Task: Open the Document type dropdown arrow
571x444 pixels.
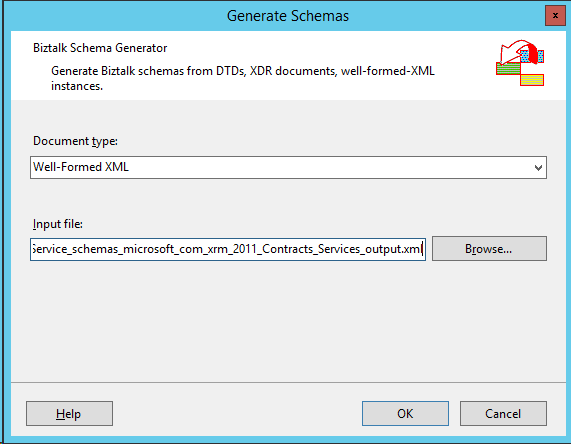Action: tap(538, 168)
